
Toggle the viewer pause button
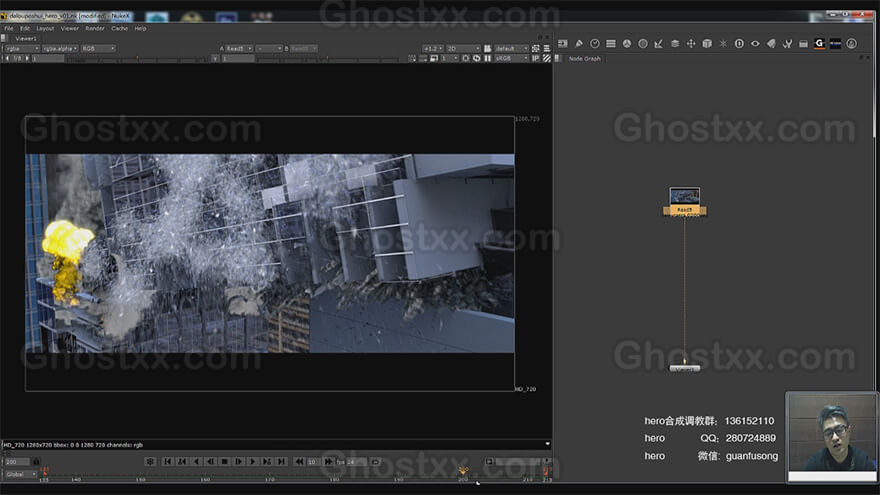pos(488,58)
